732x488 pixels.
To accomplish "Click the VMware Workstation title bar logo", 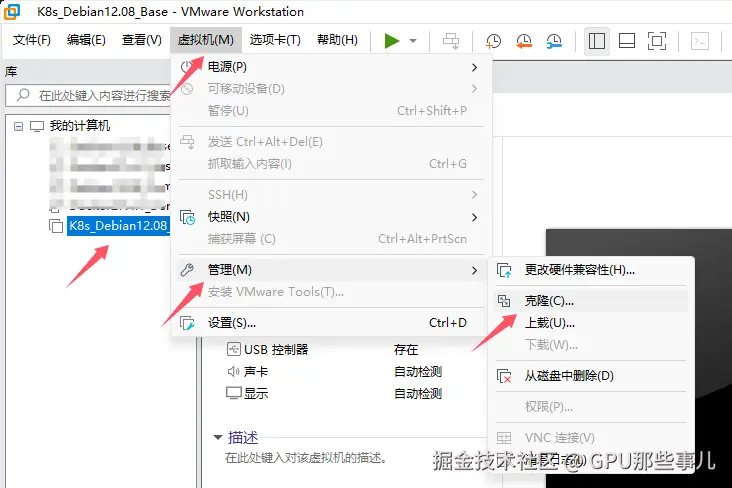I will coord(12,11).
